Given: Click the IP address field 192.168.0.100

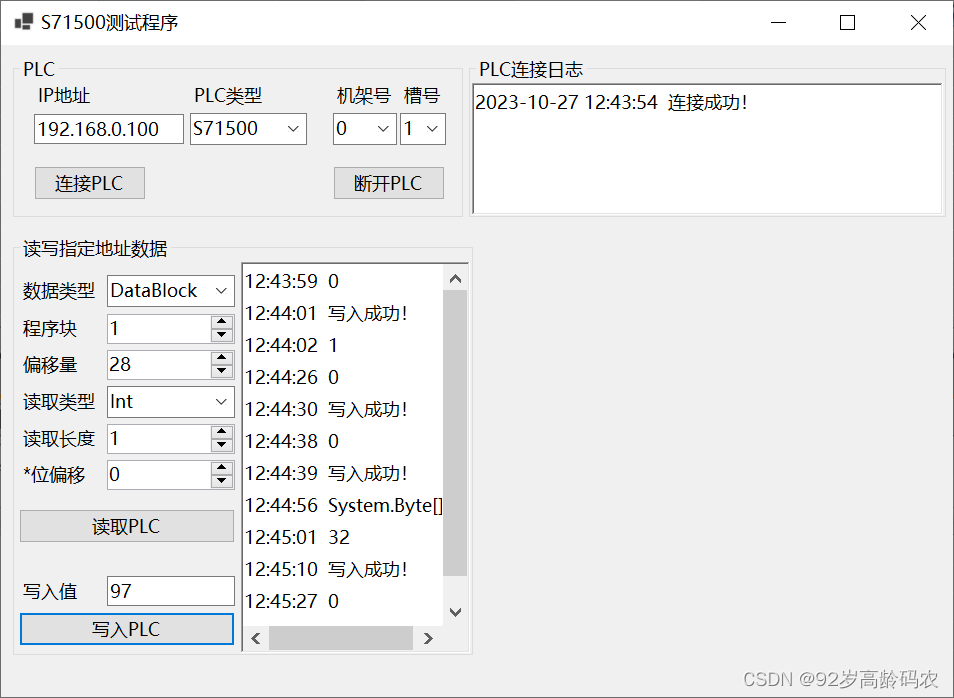Looking at the screenshot, I should tap(109, 129).
